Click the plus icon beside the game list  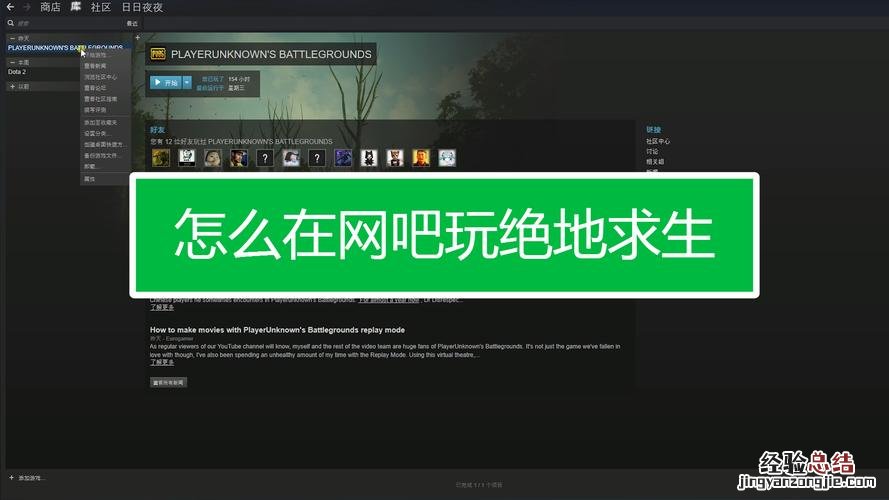pos(137,37)
